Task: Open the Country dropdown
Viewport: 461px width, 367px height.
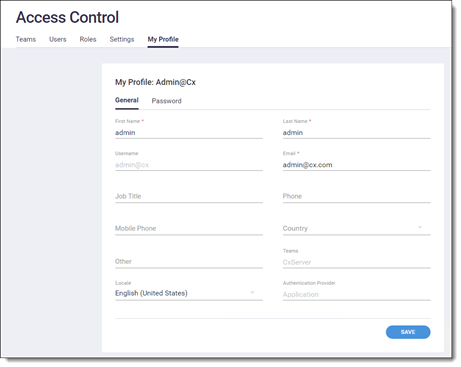Action: 356,229
